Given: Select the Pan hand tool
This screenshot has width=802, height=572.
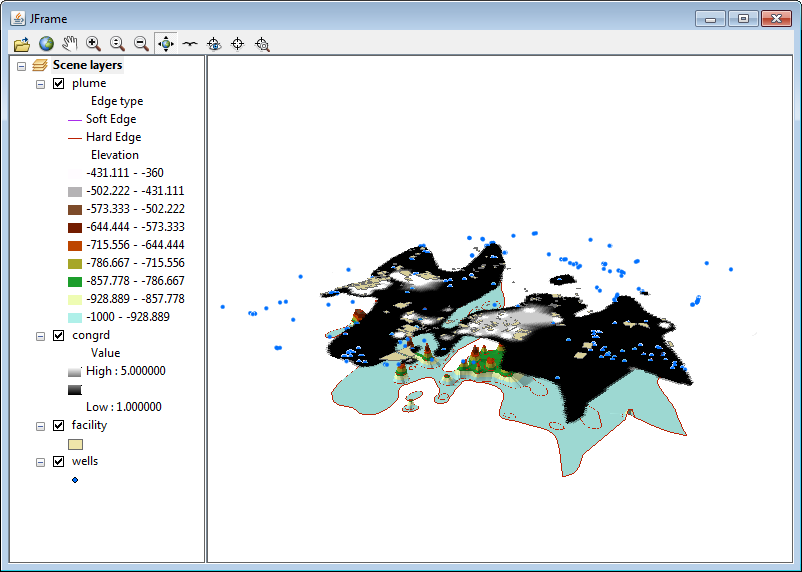Looking at the screenshot, I should (x=70, y=44).
